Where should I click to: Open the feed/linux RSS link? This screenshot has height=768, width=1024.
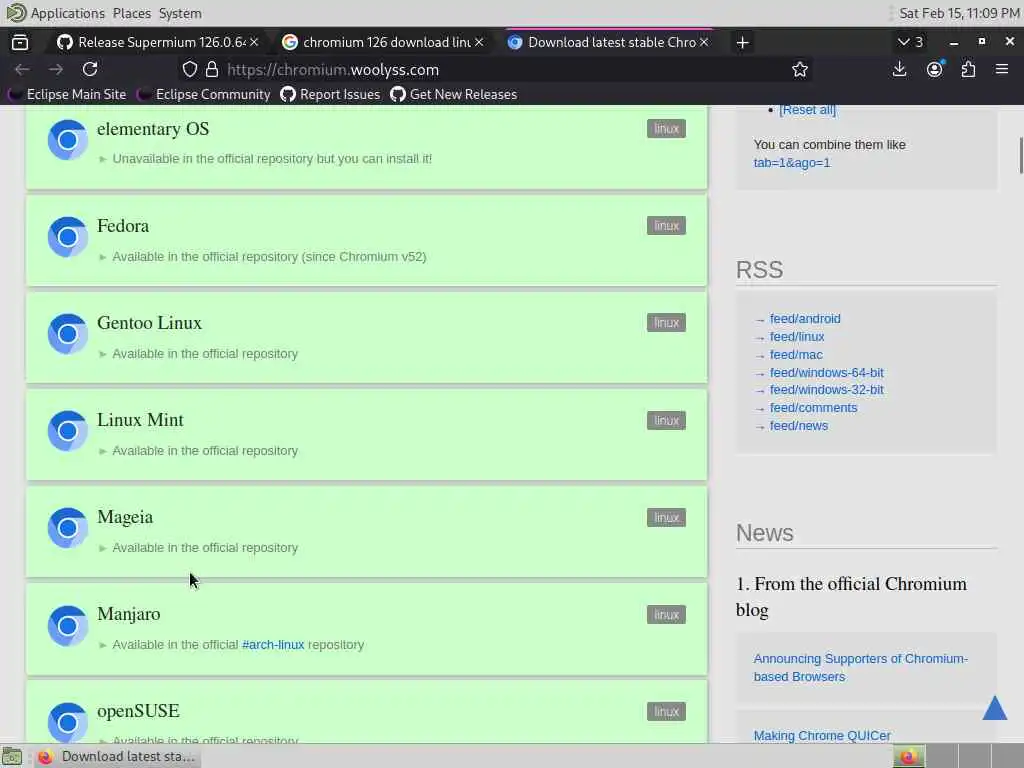click(797, 336)
